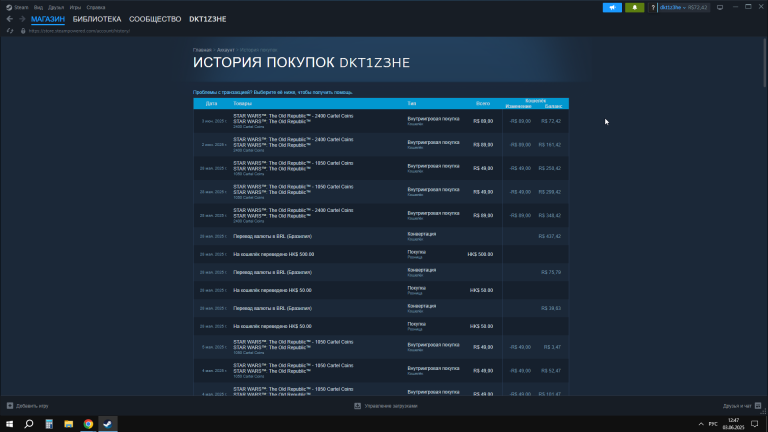This screenshot has width=768, height=432.
Task: Open the currency conversion row with balance R$ 437,42
Action: 381,236
